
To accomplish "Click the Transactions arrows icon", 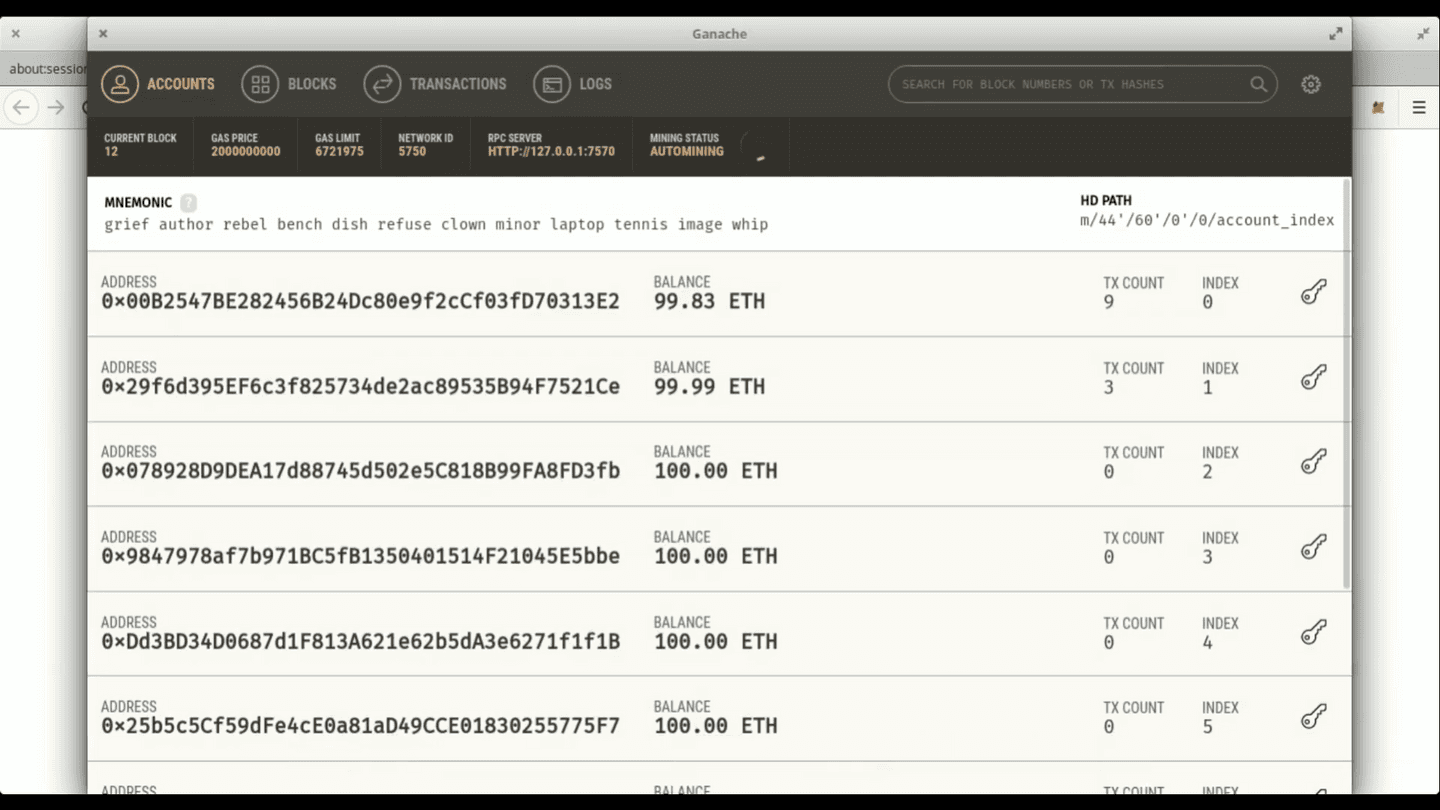I will [x=381, y=84].
